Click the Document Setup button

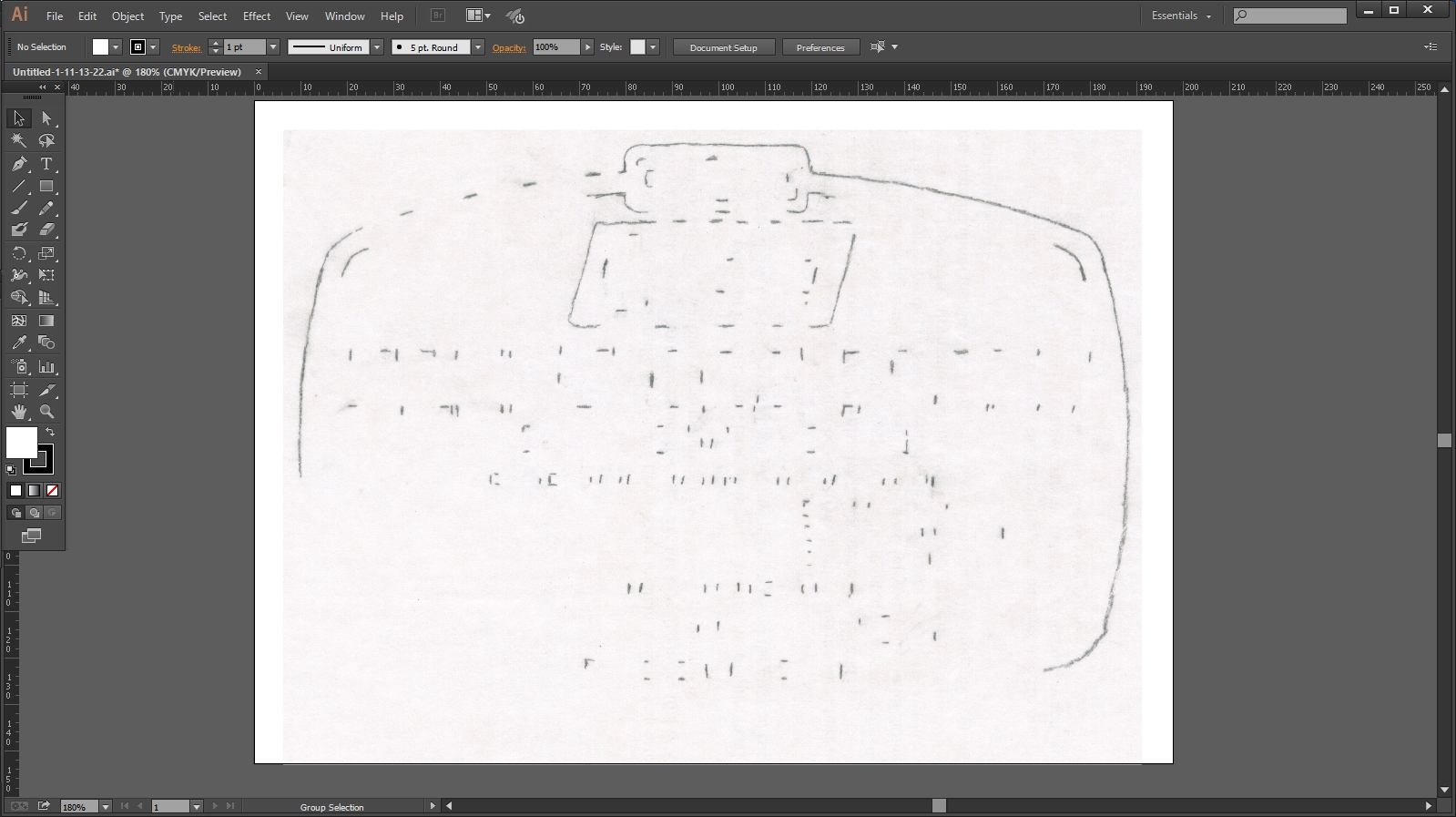724,47
